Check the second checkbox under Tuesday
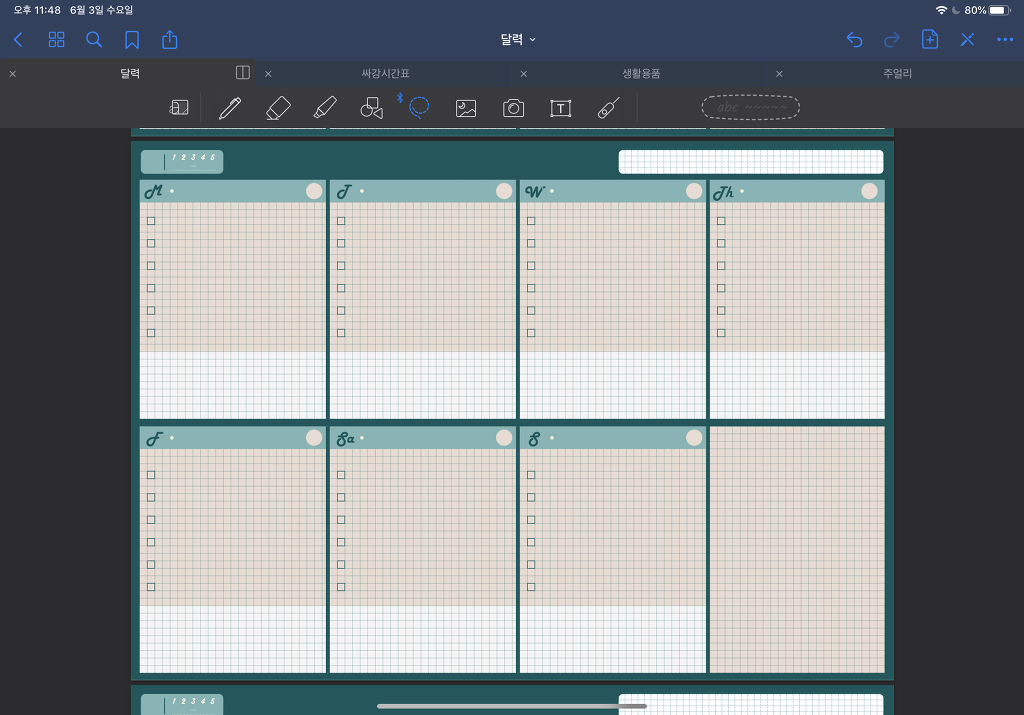1024x715 pixels. click(341, 244)
